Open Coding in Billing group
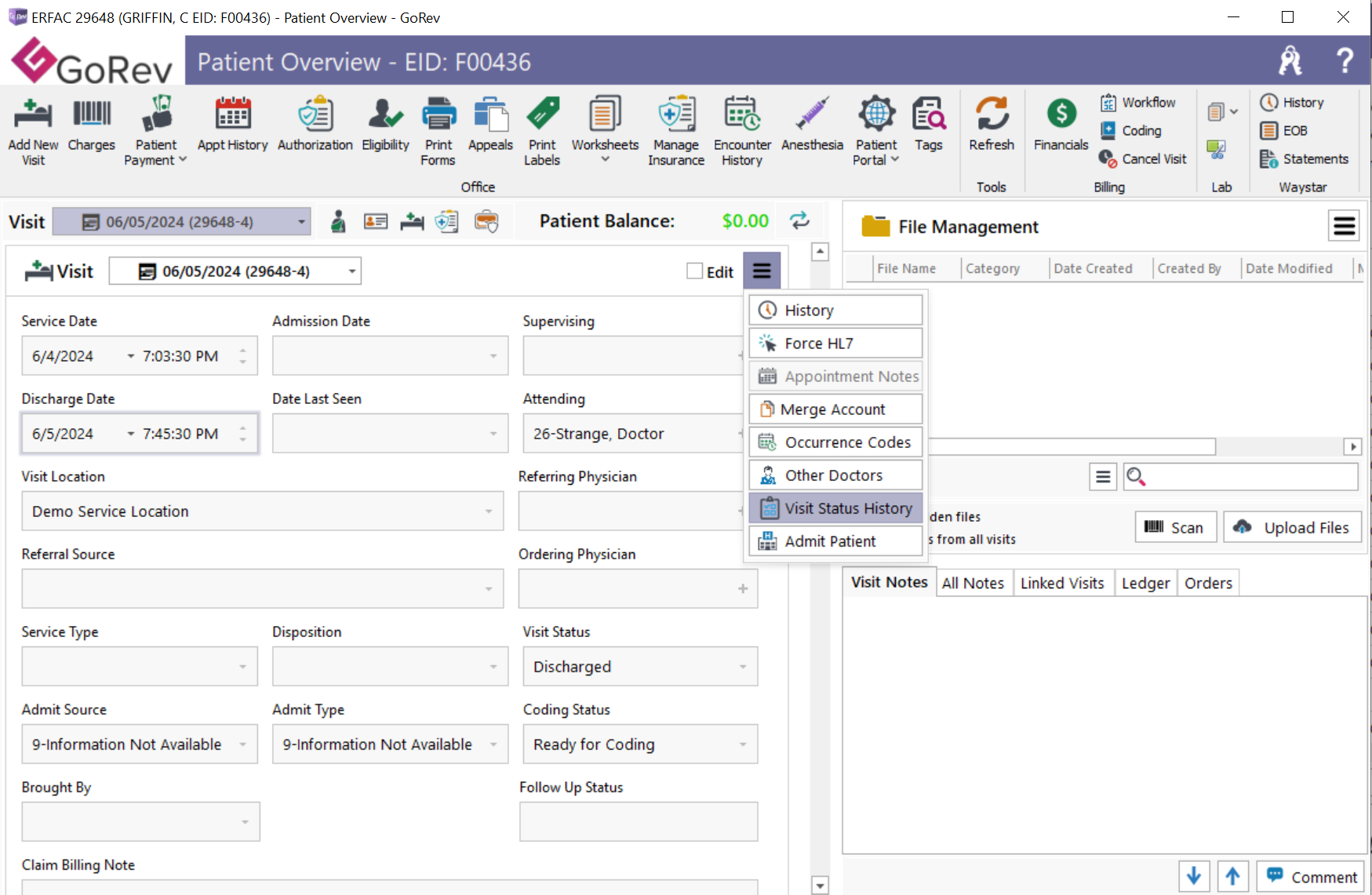This screenshot has height=895, width=1372. pyautogui.click(x=1130, y=130)
